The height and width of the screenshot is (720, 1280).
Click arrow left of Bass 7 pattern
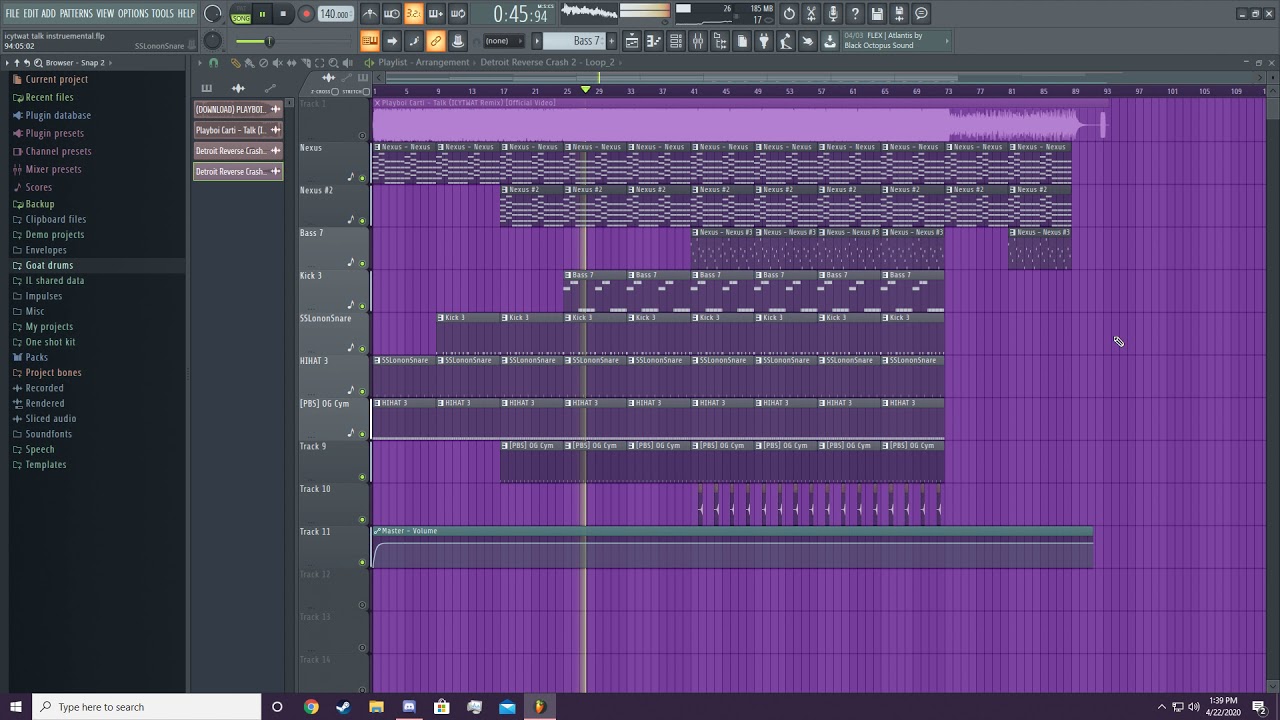coord(538,41)
